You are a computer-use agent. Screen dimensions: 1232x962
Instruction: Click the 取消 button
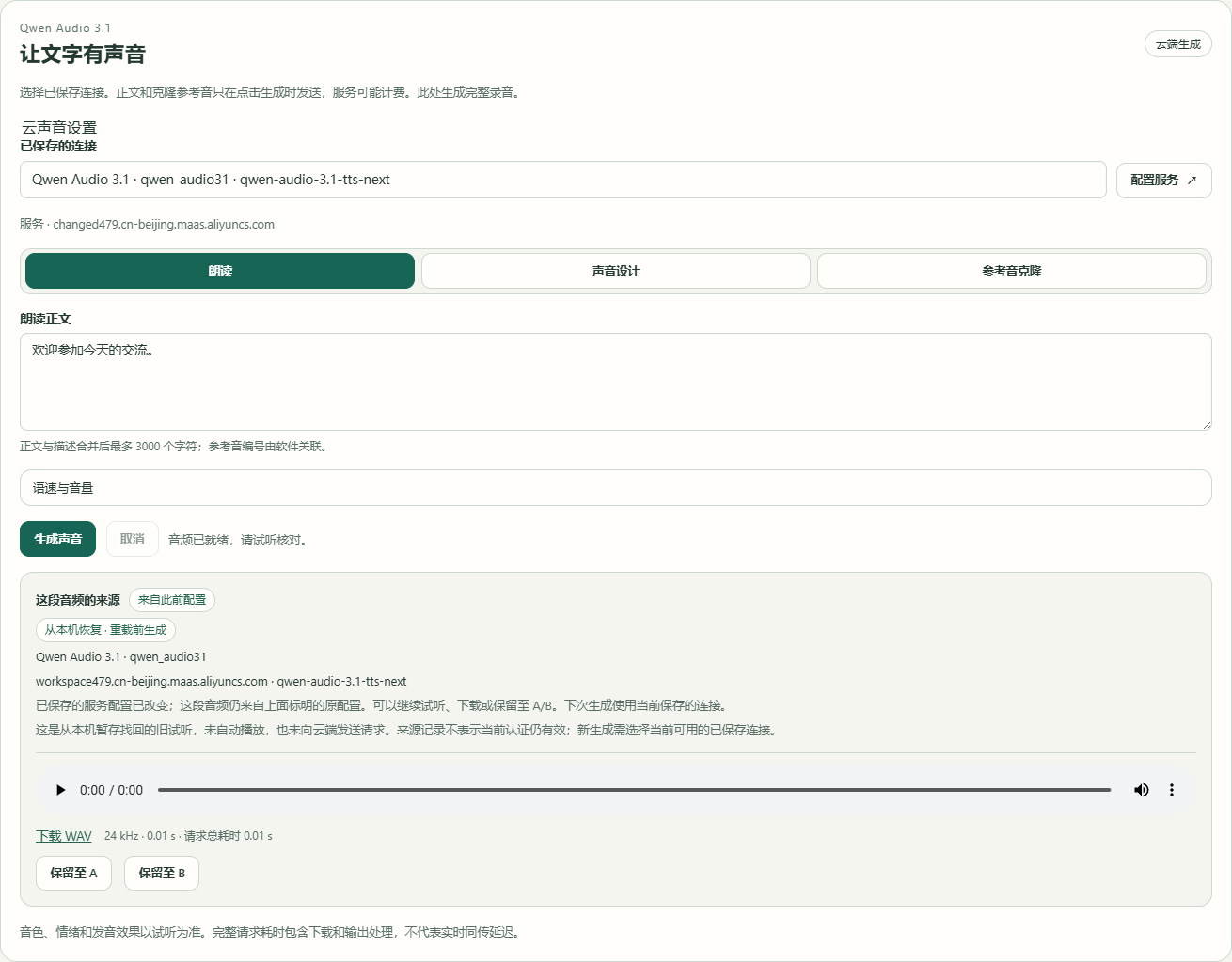point(133,539)
